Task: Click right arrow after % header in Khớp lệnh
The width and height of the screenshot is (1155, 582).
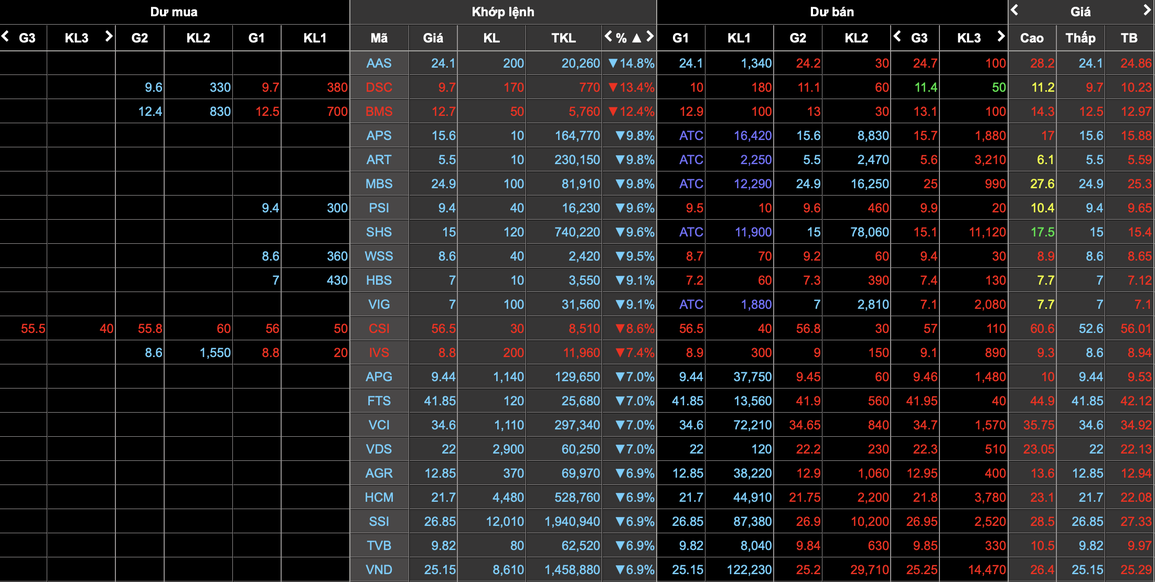Action: point(650,36)
